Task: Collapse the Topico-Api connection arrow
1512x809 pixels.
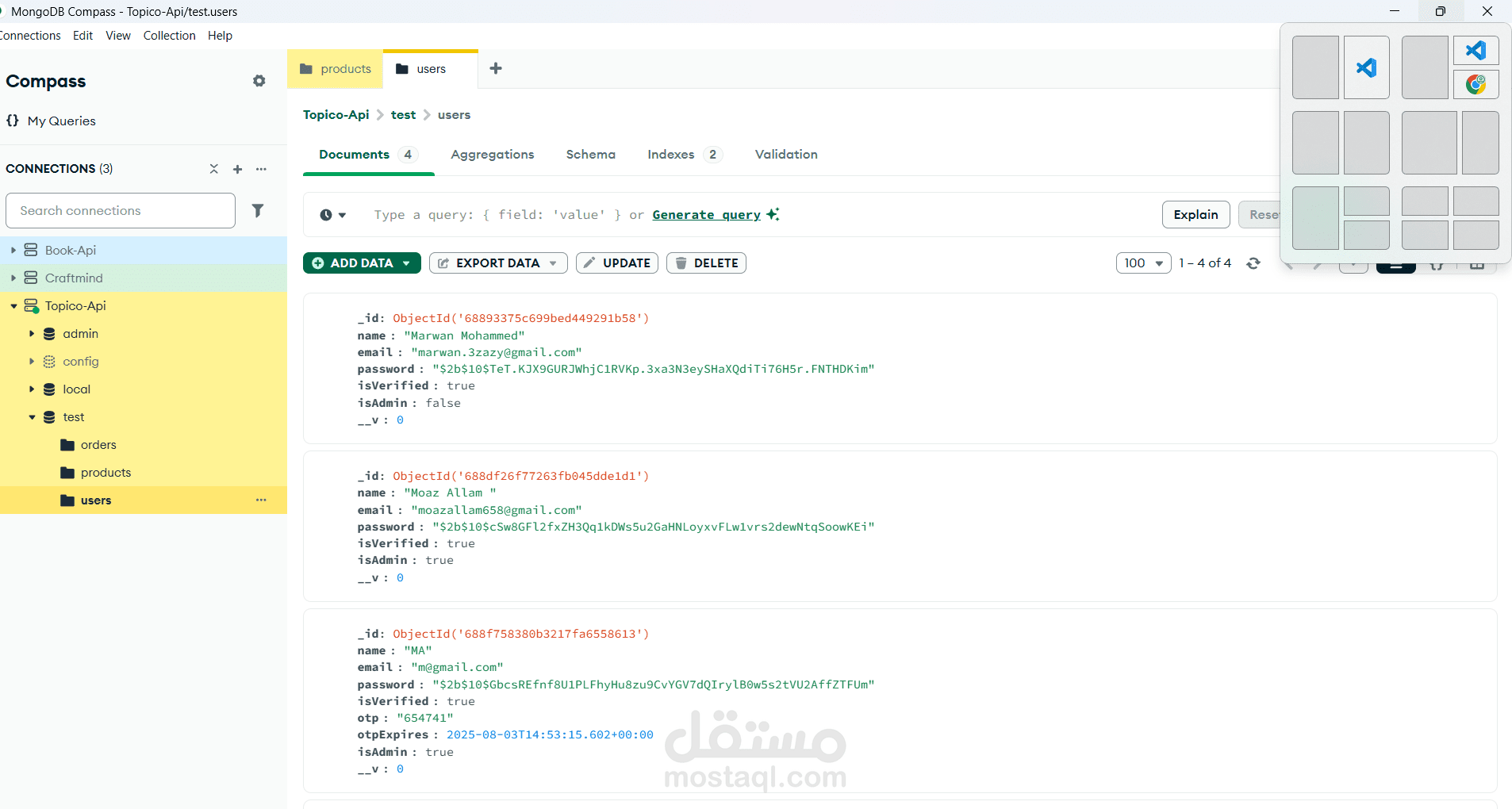Action: [13, 305]
